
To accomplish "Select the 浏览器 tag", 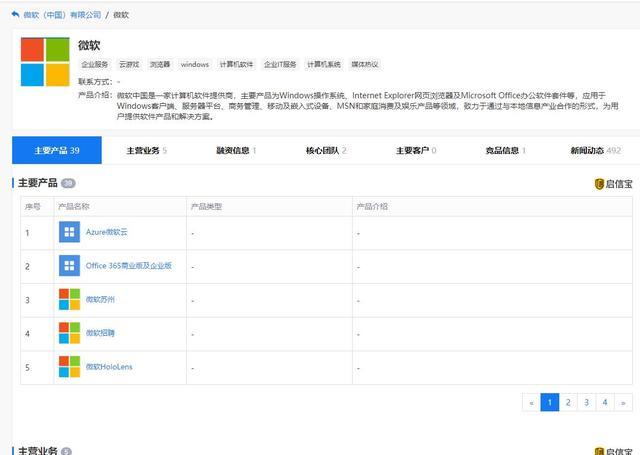I will click(160, 64).
